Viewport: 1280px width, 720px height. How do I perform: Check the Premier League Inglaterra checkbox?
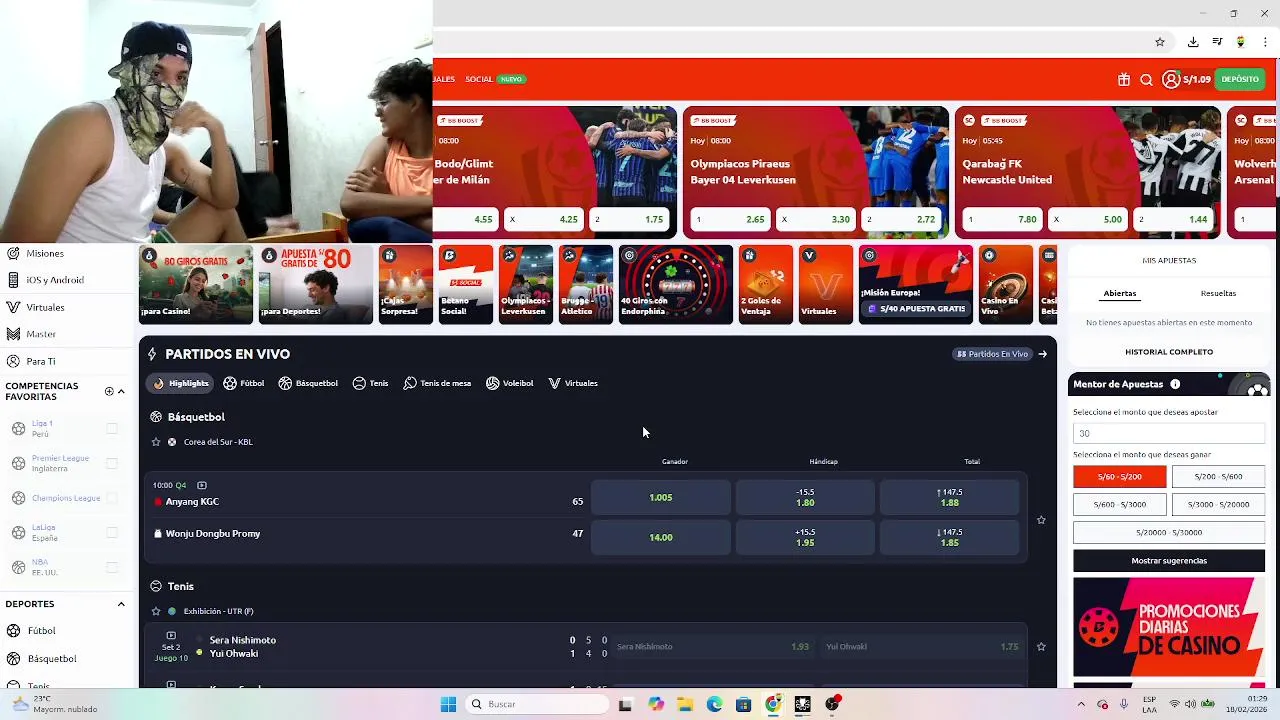point(112,464)
